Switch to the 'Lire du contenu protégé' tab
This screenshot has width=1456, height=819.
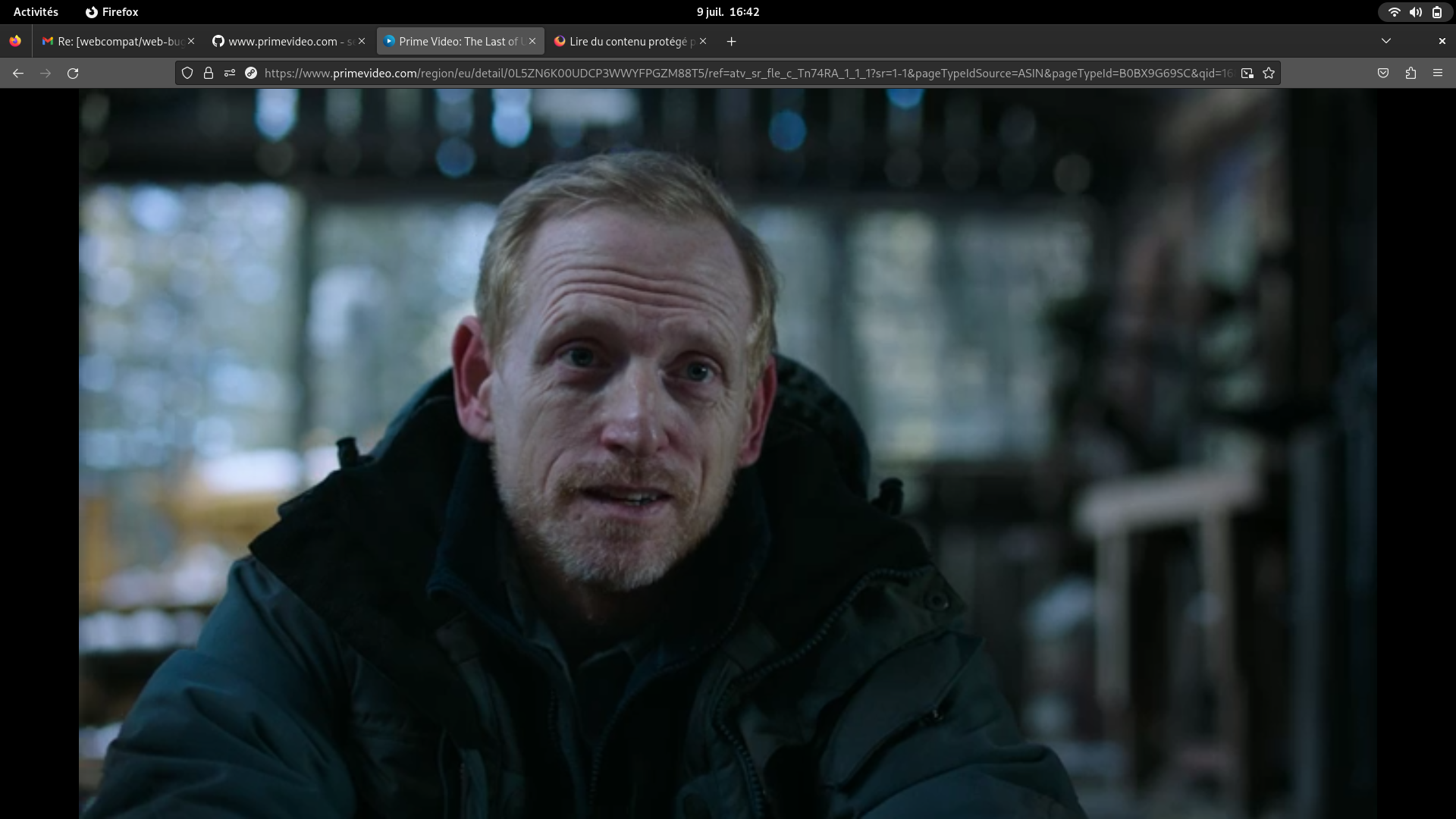[x=626, y=42]
